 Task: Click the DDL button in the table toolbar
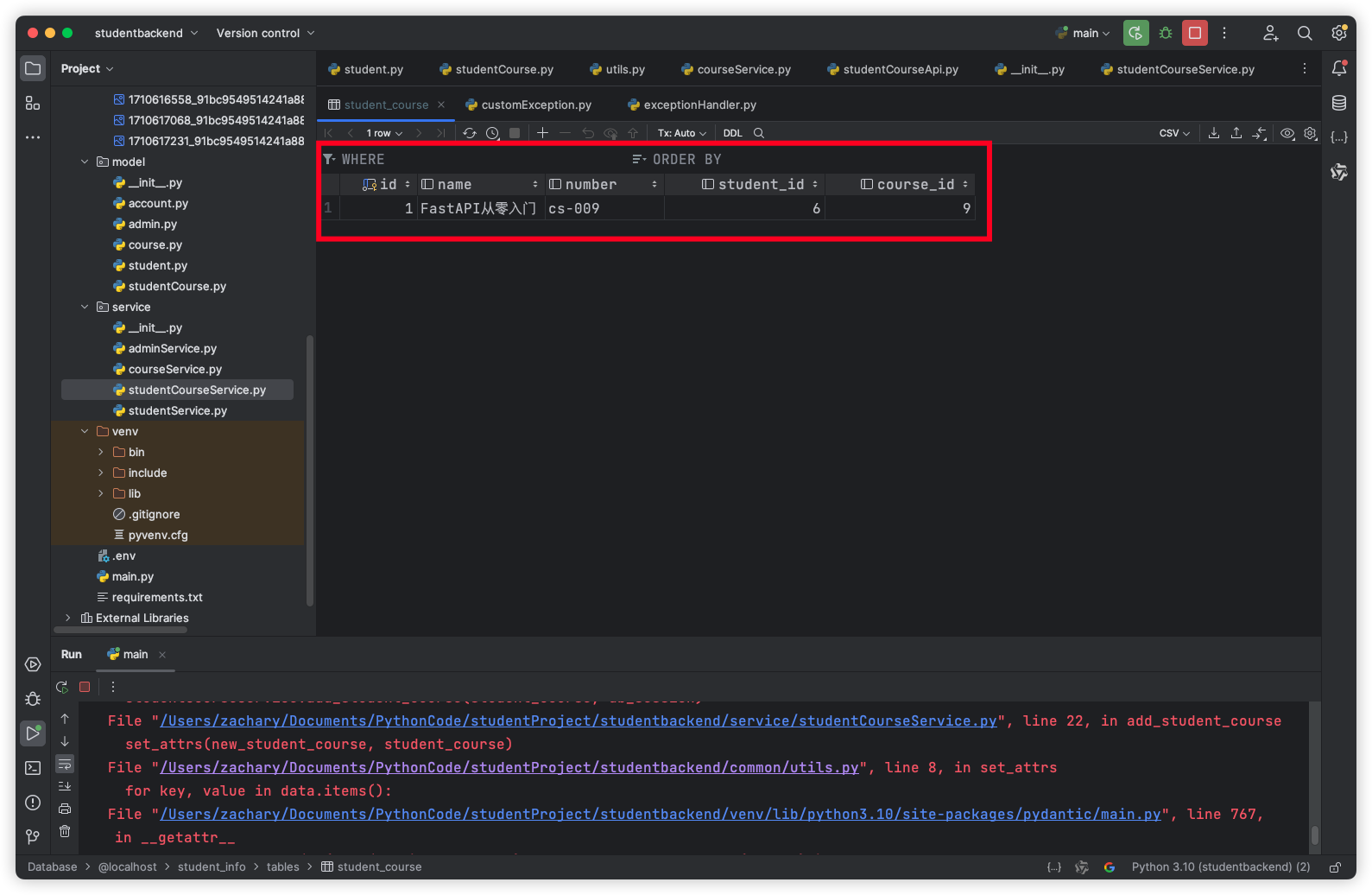click(732, 133)
